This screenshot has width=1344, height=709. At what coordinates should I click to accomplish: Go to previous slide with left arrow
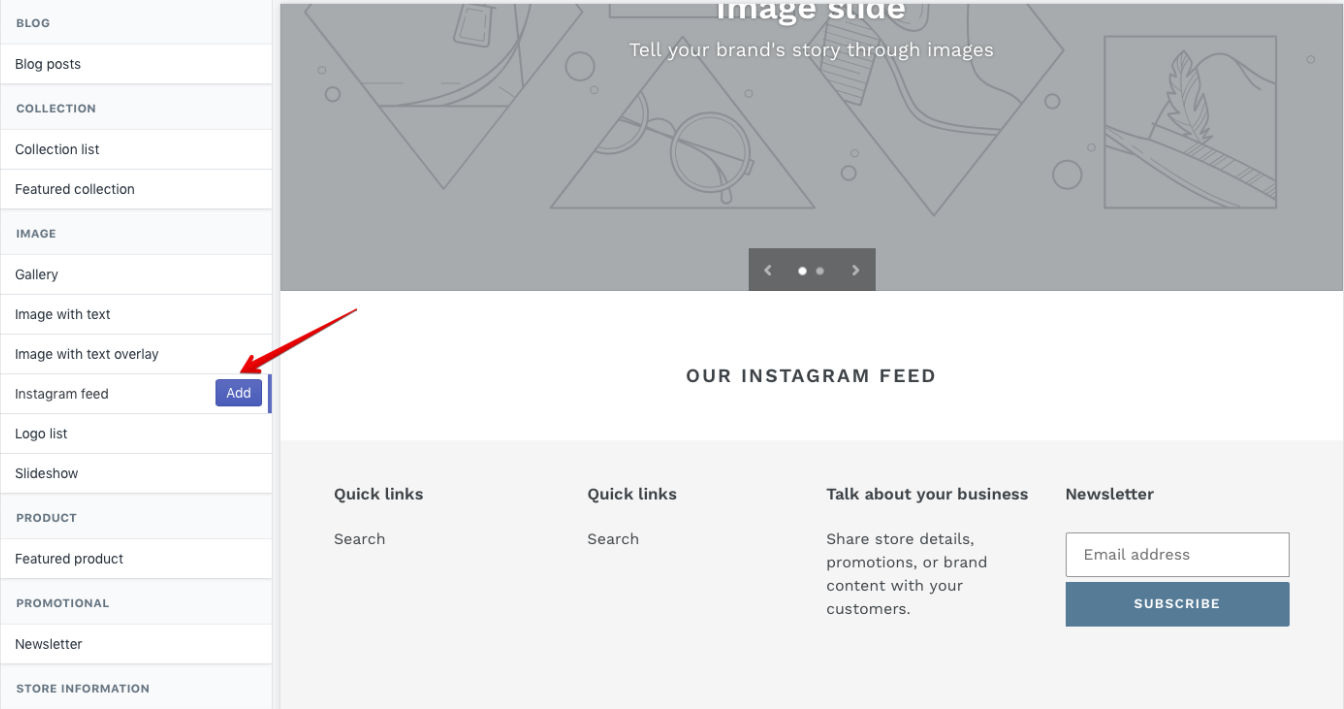click(x=768, y=270)
